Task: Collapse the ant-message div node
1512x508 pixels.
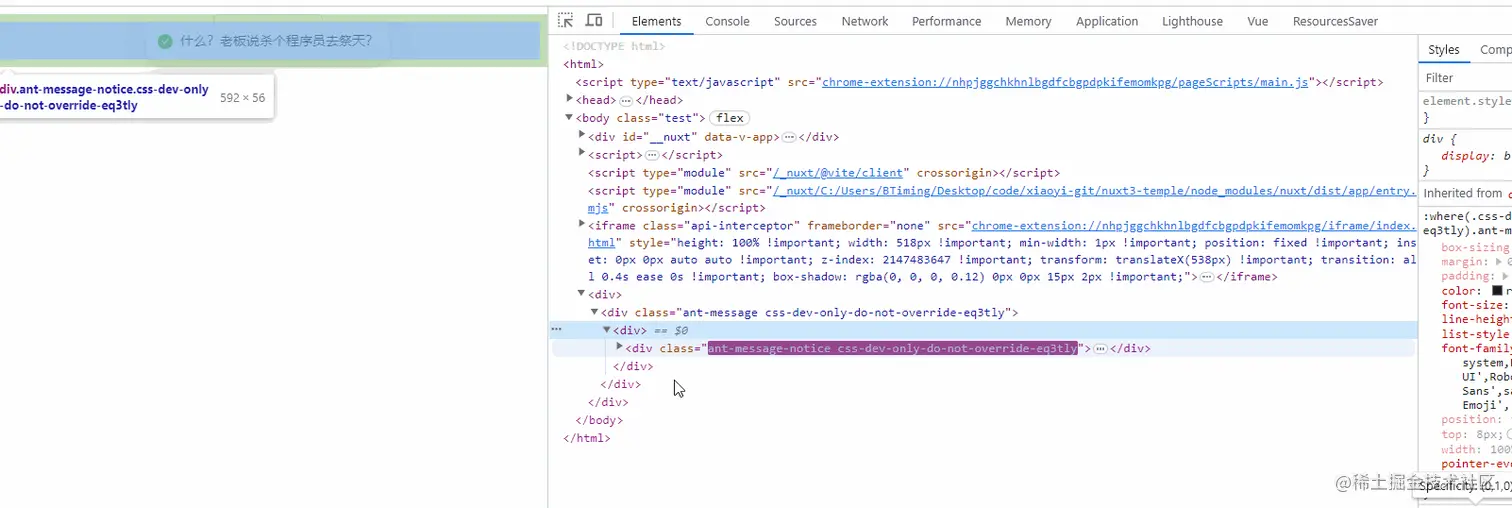Action: (x=593, y=312)
